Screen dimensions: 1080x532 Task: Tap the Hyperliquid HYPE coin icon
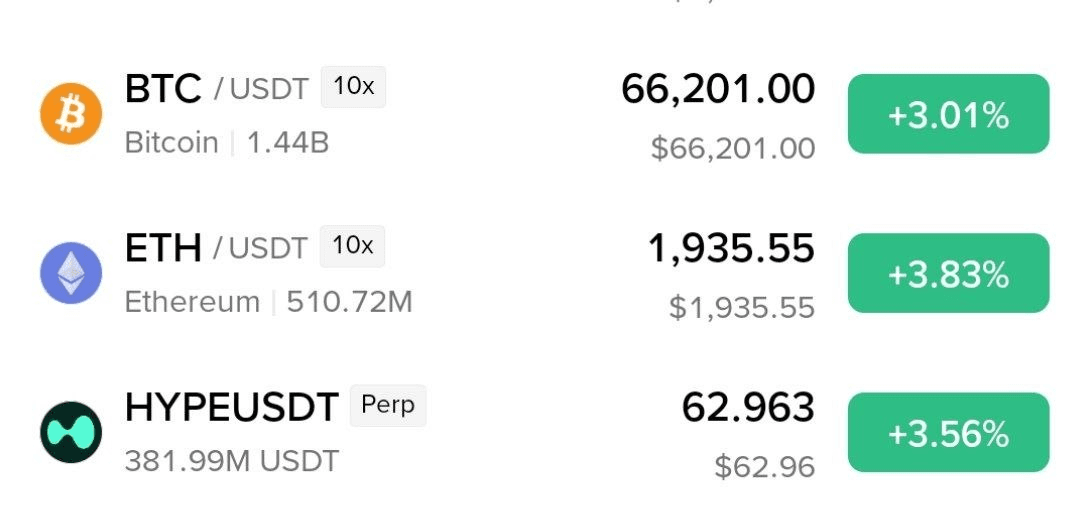point(71,432)
